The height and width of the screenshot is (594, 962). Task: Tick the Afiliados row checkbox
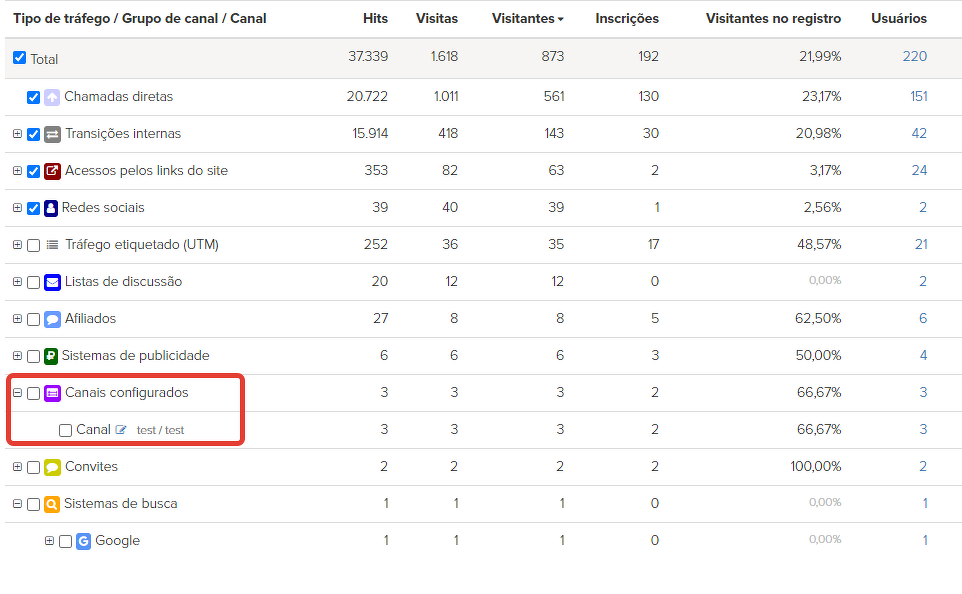pos(34,319)
